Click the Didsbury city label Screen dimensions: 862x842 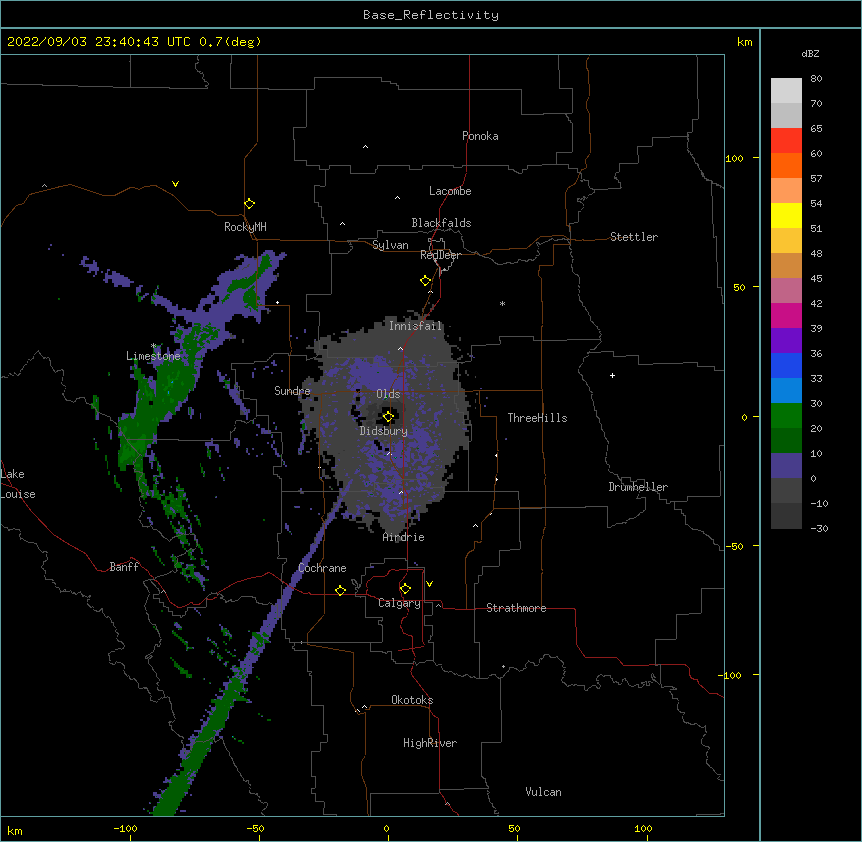[x=383, y=431]
